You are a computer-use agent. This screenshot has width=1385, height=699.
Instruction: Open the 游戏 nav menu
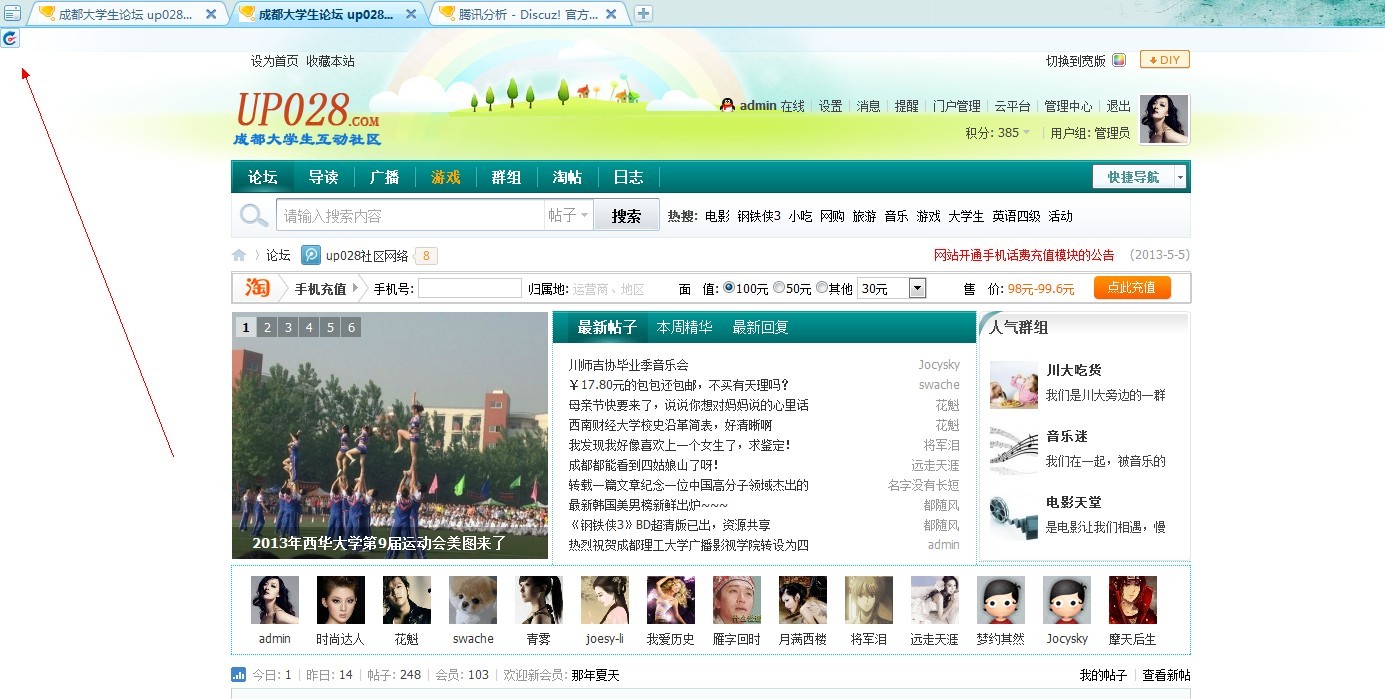pyautogui.click(x=445, y=177)
